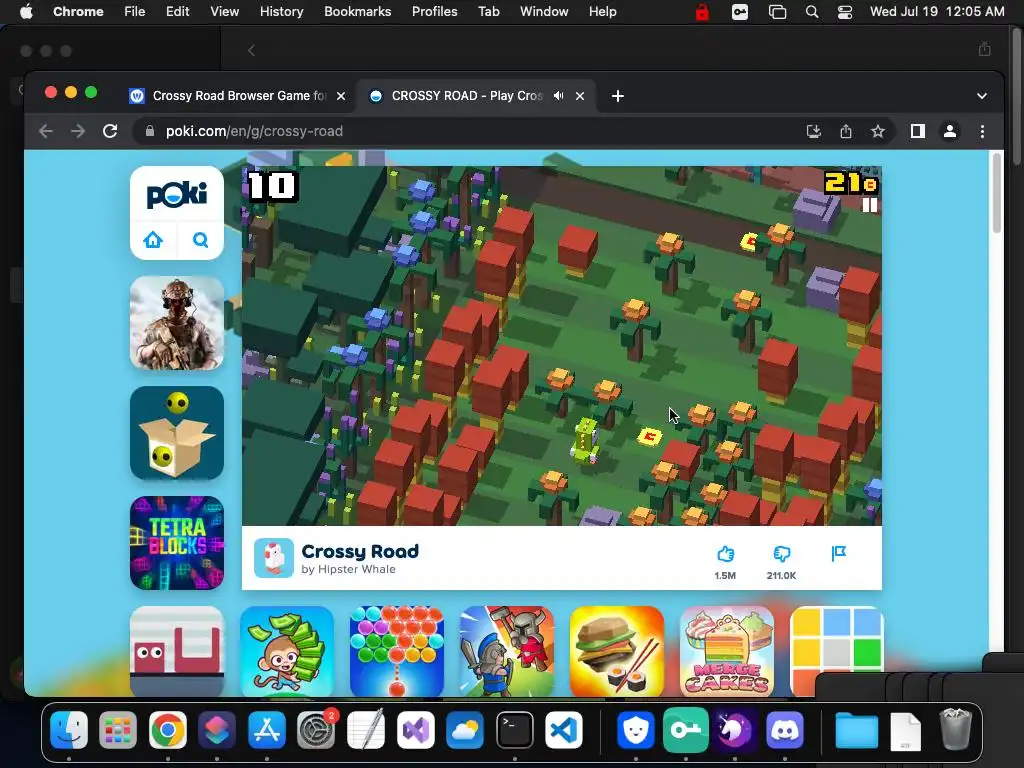Click the red lock menu bar icon
Viewport: 1024px width, 768px height.
702,12
